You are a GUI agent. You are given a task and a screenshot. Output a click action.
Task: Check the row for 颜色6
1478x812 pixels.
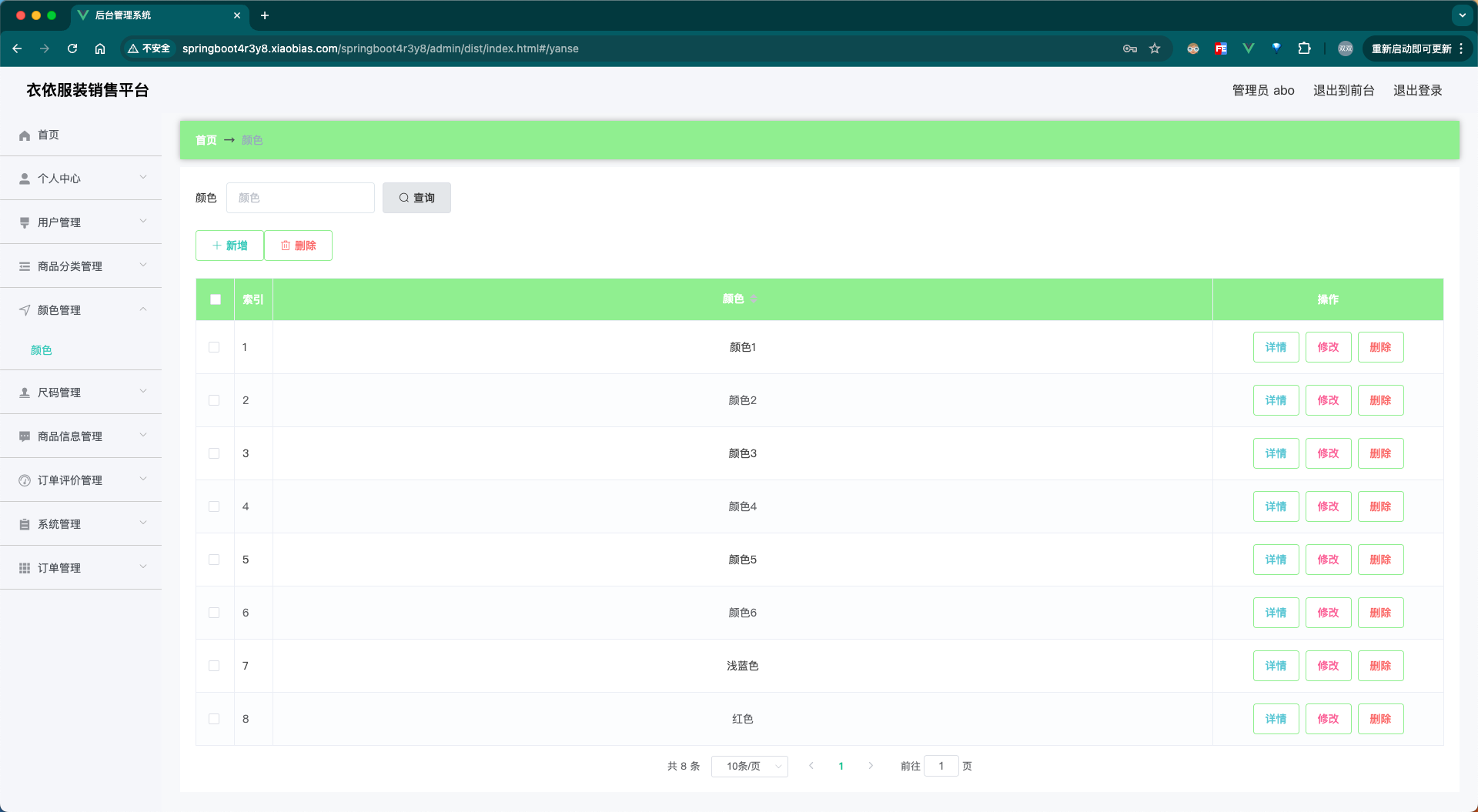coord(214,613)
